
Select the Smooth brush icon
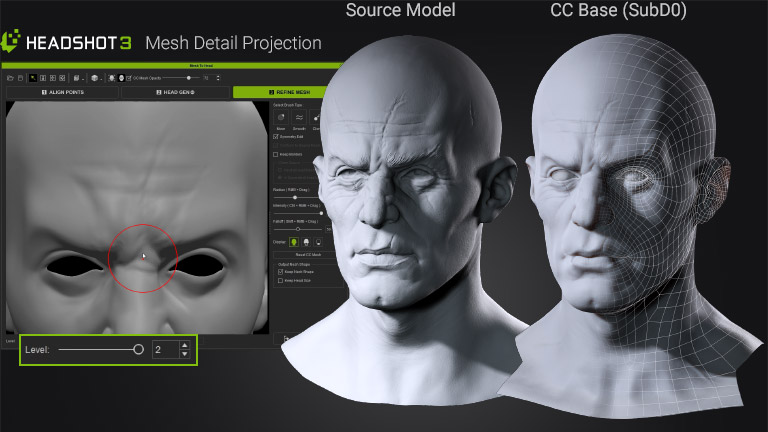coord(299,118)
